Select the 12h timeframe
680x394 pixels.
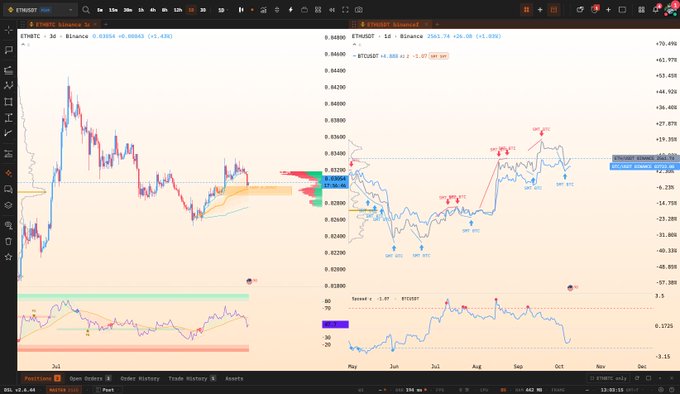click(178, 10)
